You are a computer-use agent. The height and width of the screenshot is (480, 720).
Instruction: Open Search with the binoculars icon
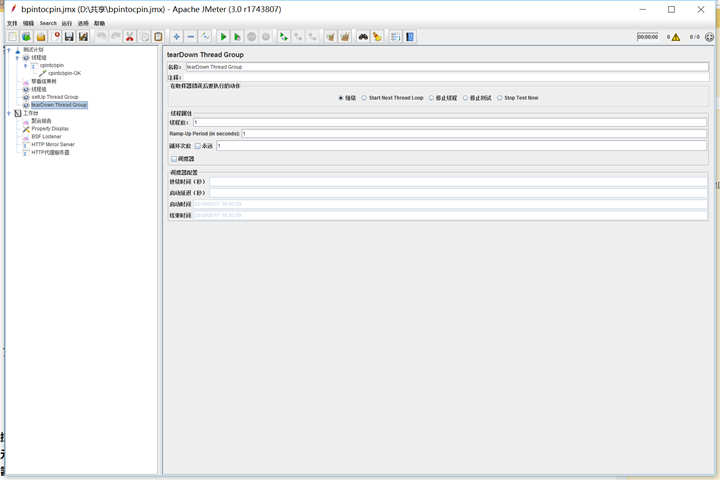coord(363,37)
